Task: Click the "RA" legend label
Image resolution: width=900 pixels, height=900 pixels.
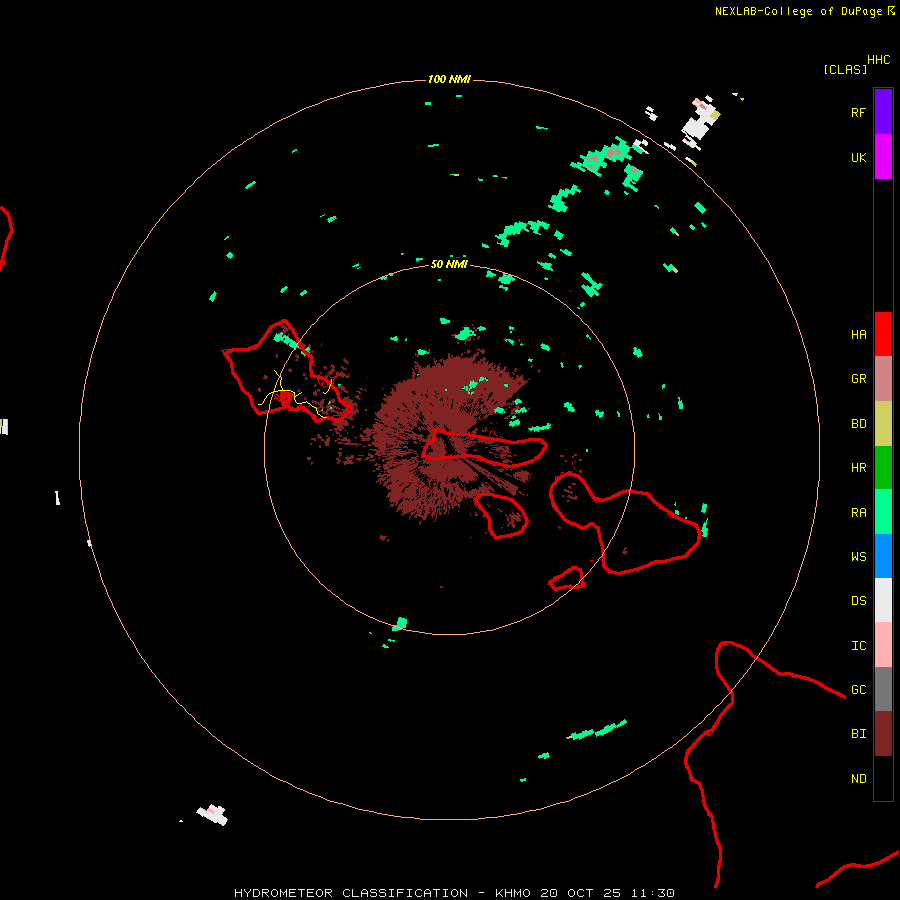Action: point(859,513)
